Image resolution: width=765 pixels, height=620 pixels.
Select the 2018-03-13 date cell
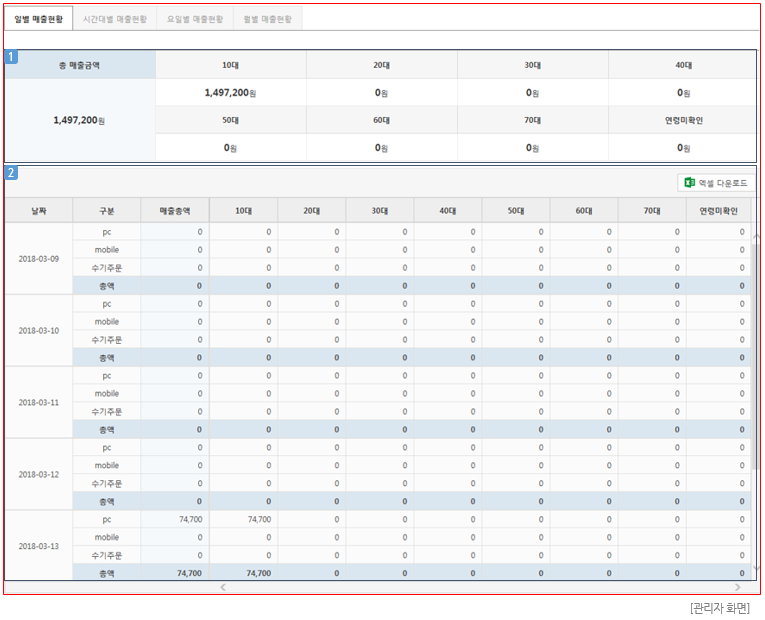pos(38,547)
